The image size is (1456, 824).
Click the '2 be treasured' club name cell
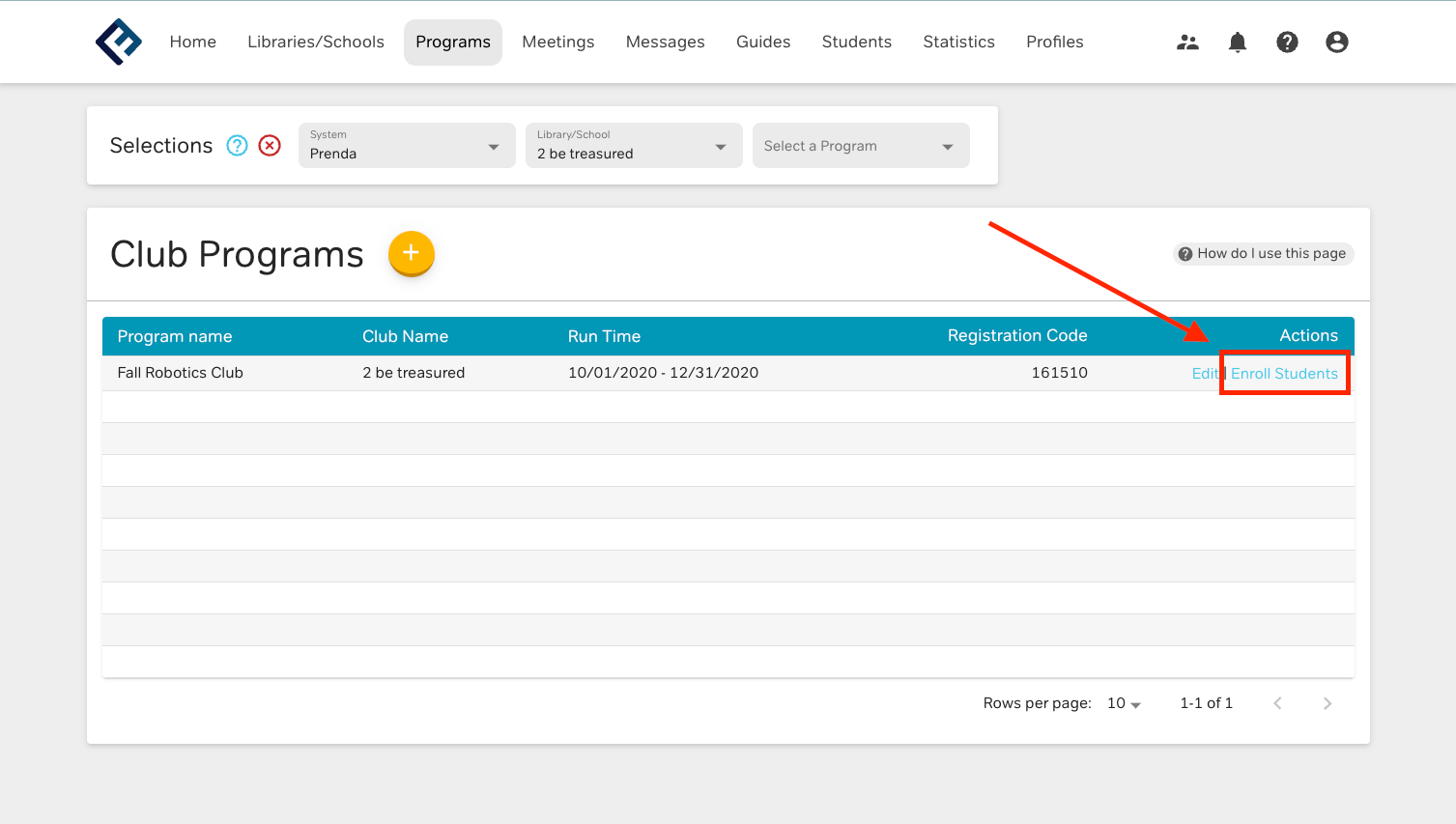[x=414, y=373]
